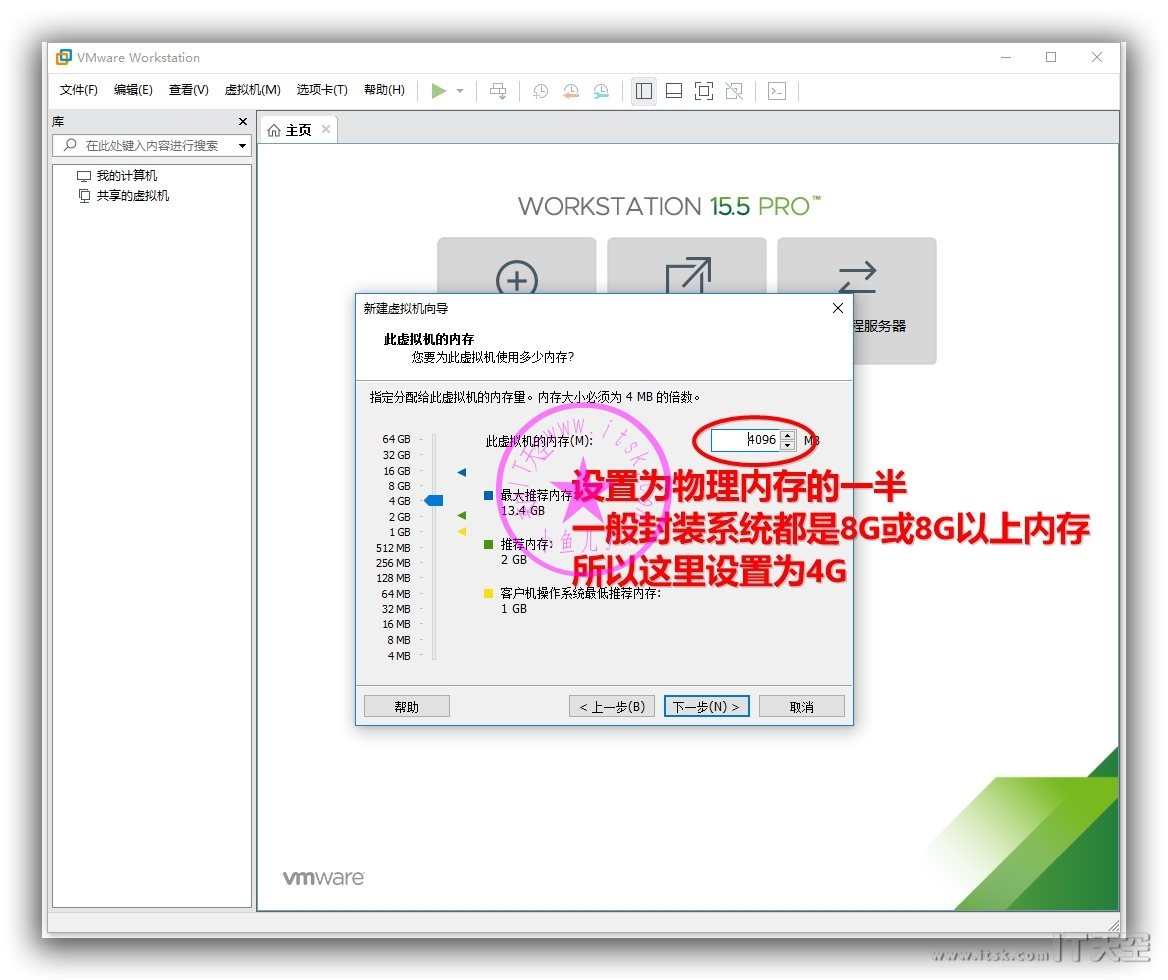1168x980 pixels.
Task: Click the open virtual machine arrow tile
Action: (687, 268)
